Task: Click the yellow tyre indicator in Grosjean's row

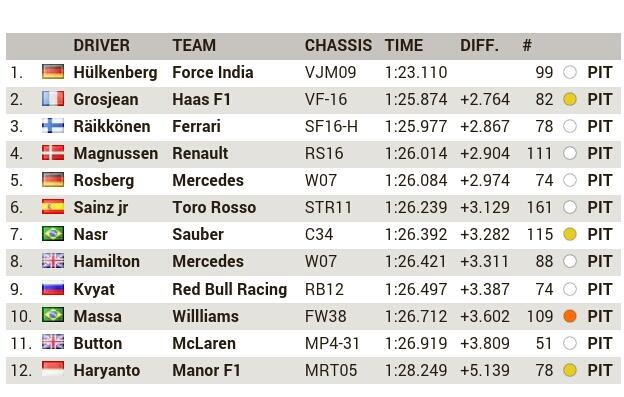Action: [x=570, y=99]
